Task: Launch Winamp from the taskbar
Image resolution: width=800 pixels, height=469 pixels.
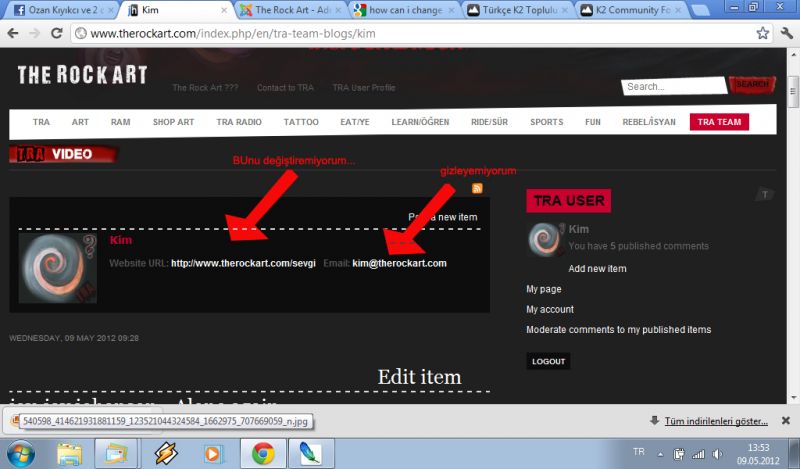Action: coord(165,453)
